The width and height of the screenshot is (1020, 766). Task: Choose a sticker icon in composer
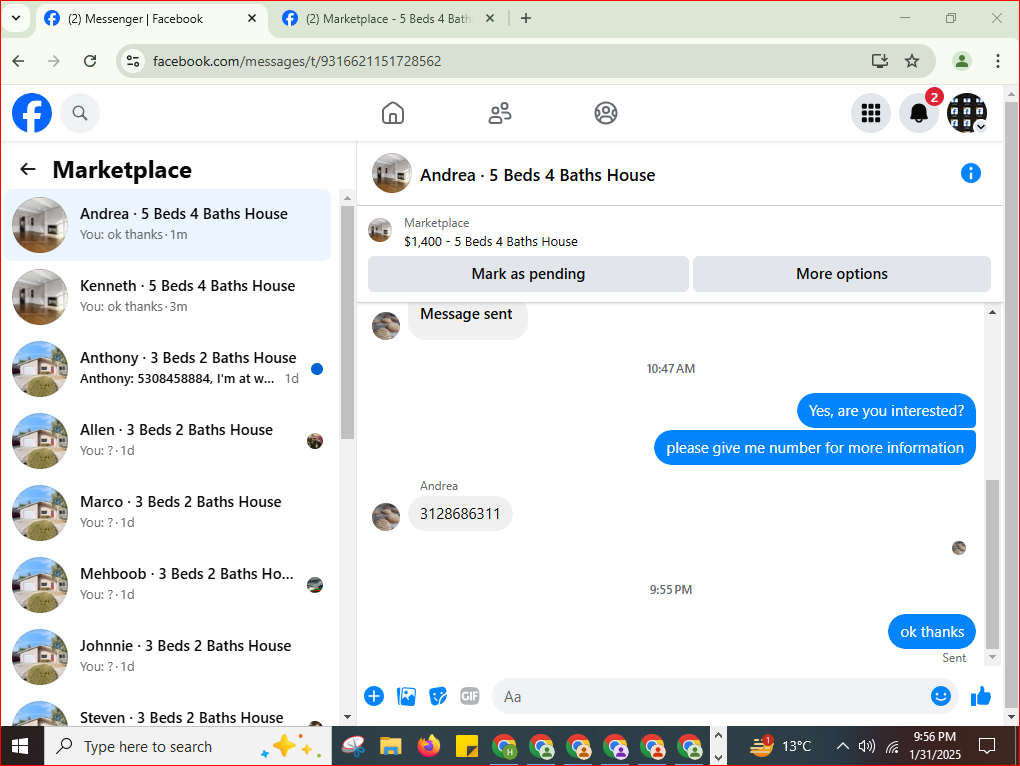pos(438,696)
